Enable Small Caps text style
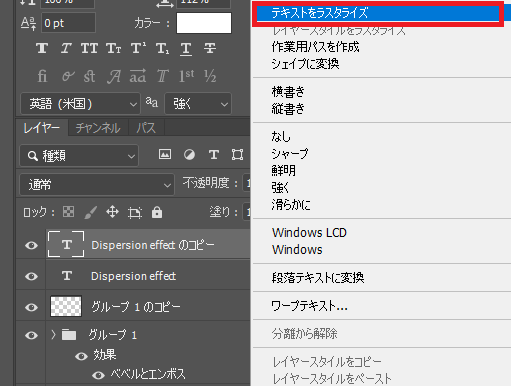The image size is (511, 386). [x=114, y=49]
